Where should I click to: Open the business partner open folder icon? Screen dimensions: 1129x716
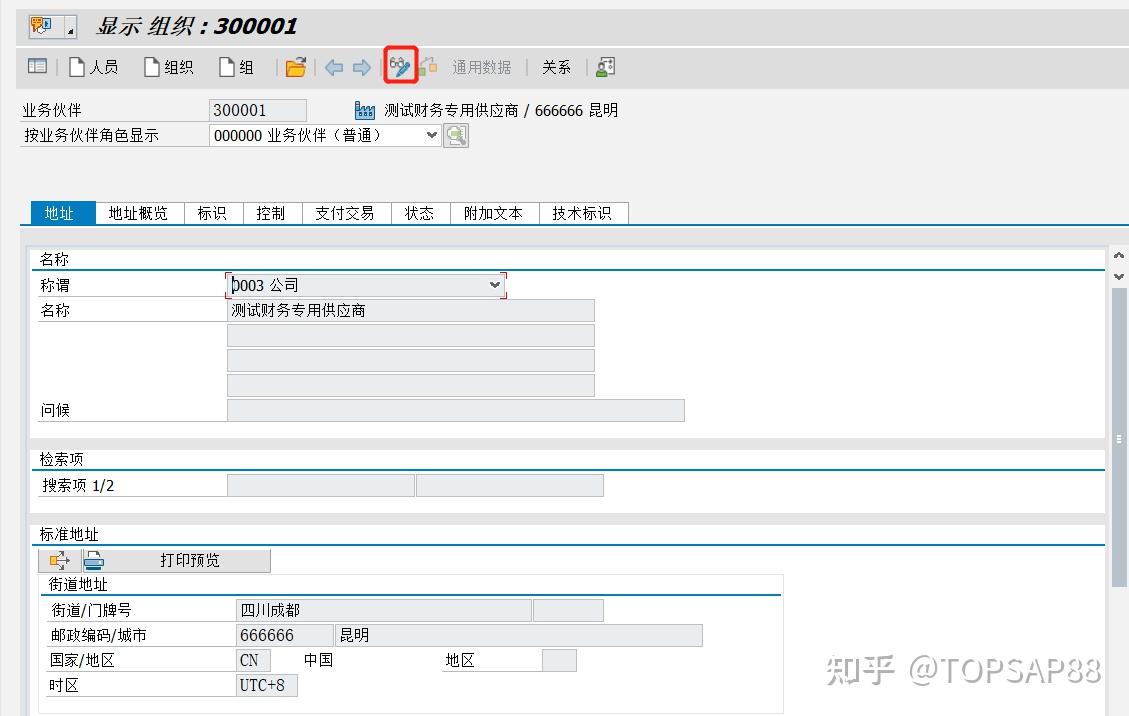[x=297, y=66]
